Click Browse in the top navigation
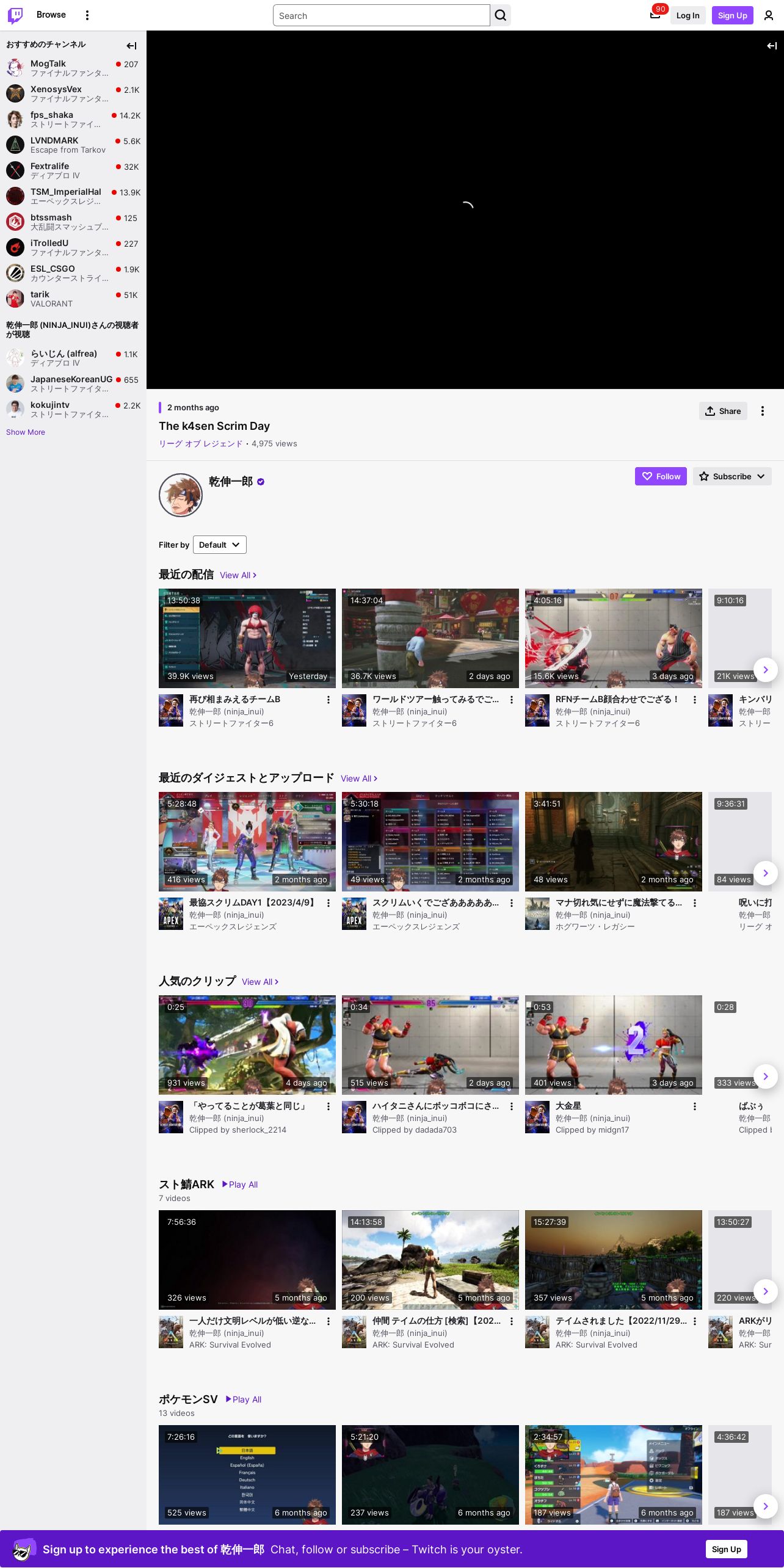Viewport: 784px width, 1568px height. [x=51, y=15]
